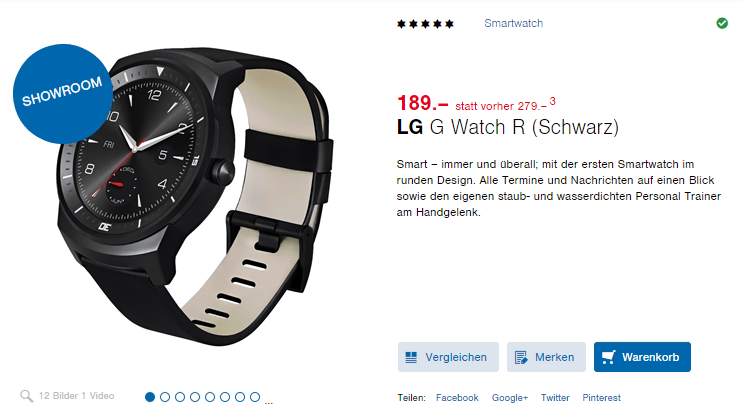Select the fourth image carousel dot

pyautogui.click(x=195, y=397)
